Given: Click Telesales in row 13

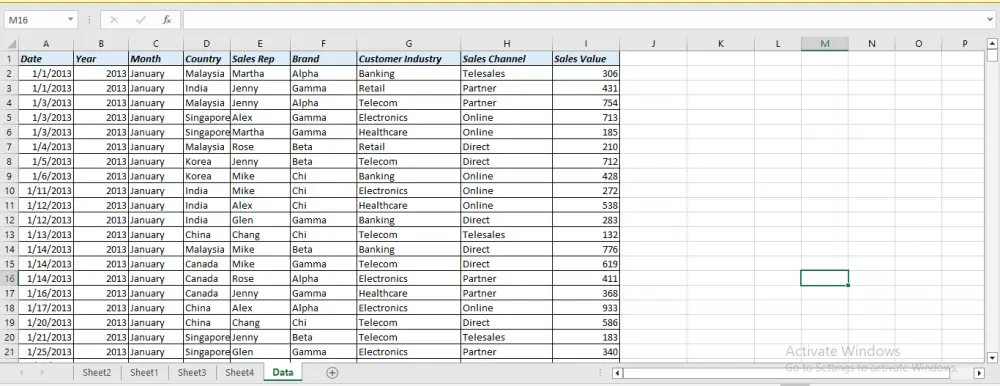Looking at the screenshot, I should coord(506,235).
